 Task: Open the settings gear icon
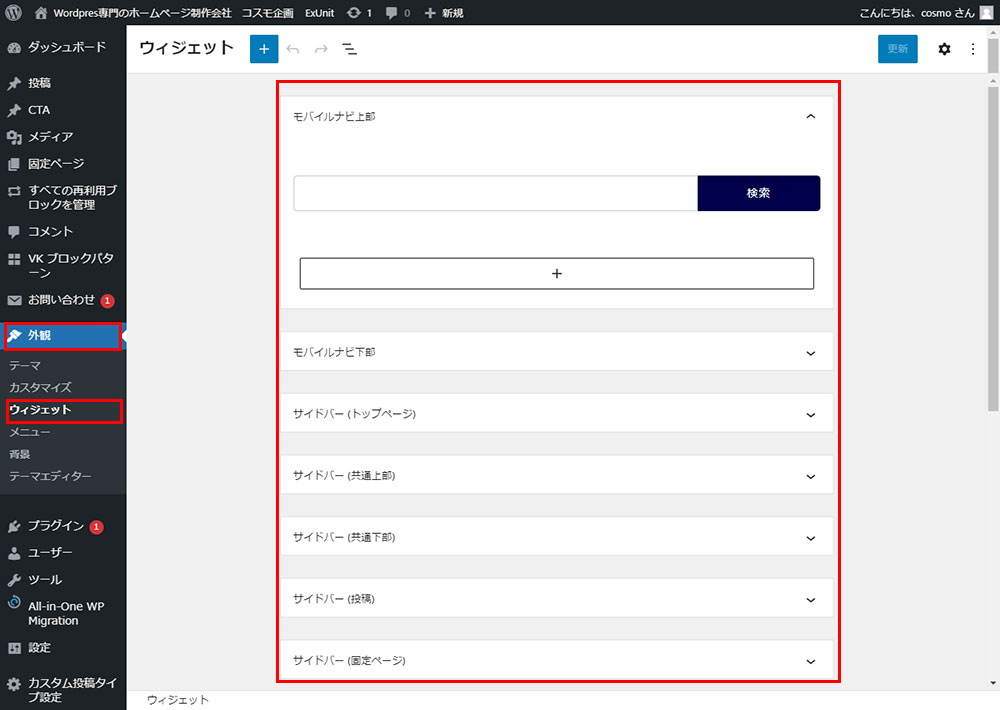click(944, 49)
